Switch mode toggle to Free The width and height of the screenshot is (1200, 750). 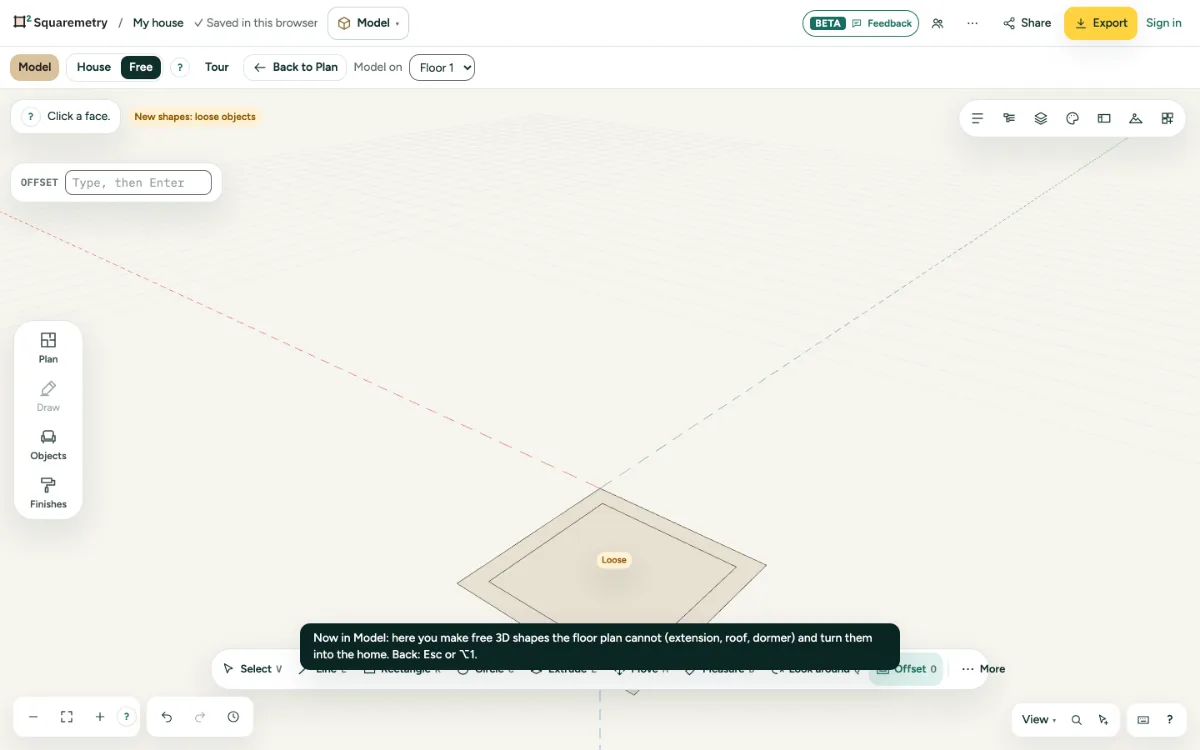click(x=141, y=67)
